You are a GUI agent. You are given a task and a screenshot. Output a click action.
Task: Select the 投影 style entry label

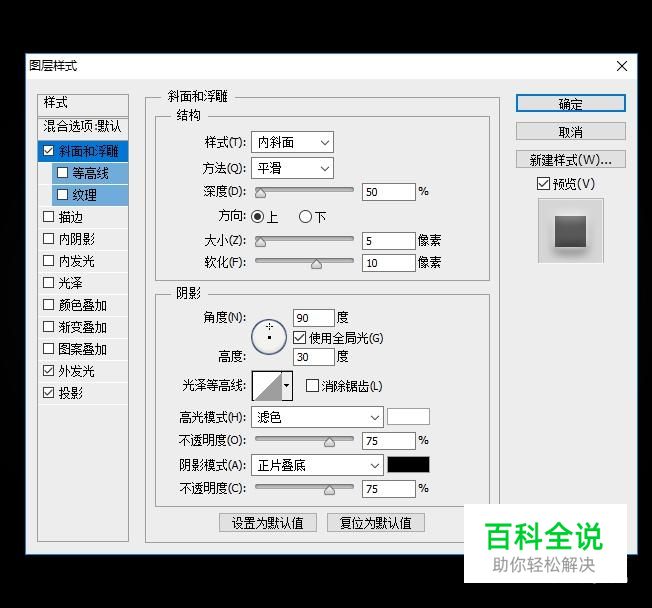[x=71, y=393]
